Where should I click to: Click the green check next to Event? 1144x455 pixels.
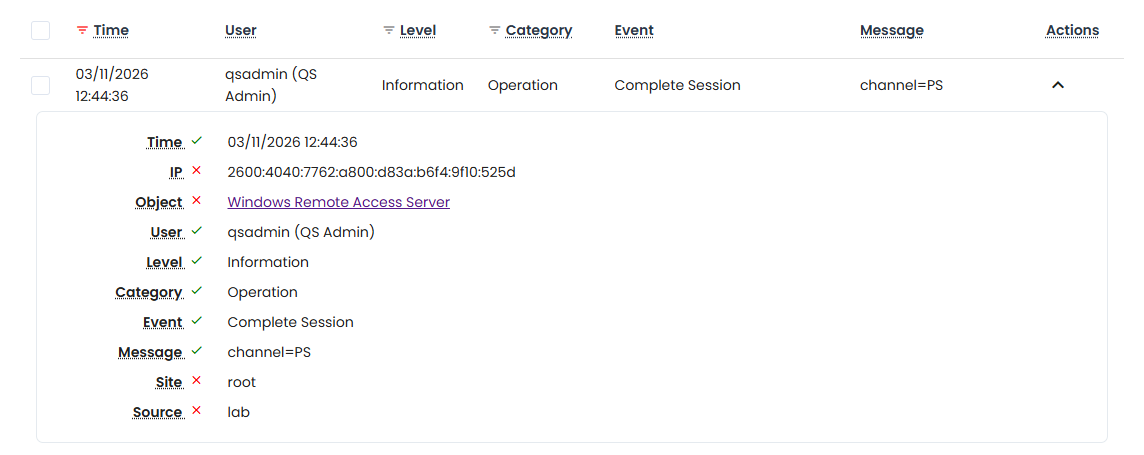[x=197, y=321]
